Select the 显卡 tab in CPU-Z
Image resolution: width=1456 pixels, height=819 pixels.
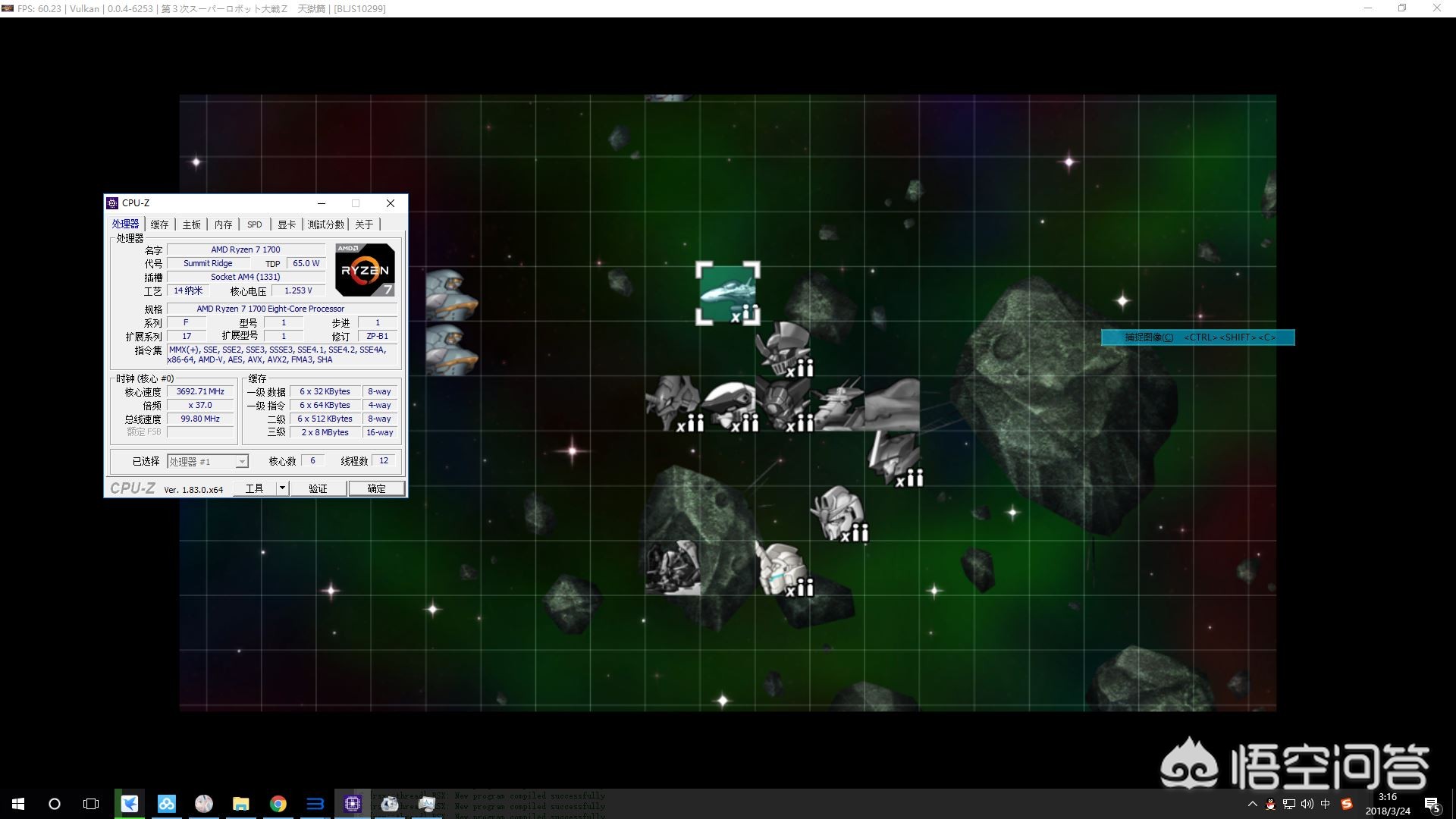tap(286, 224)
